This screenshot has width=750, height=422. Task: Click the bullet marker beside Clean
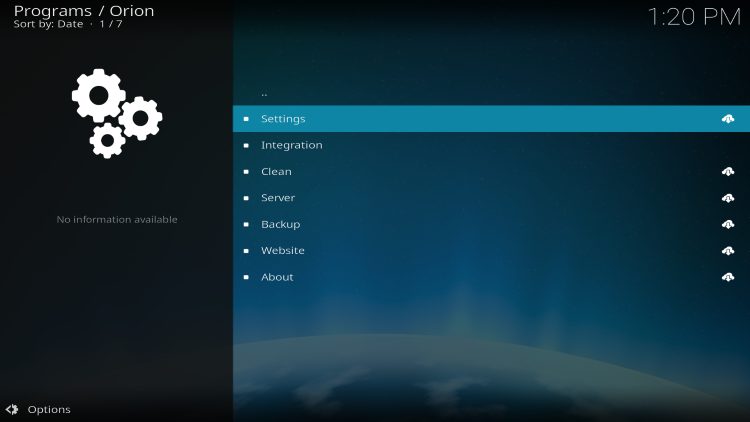tap(246, 171)
